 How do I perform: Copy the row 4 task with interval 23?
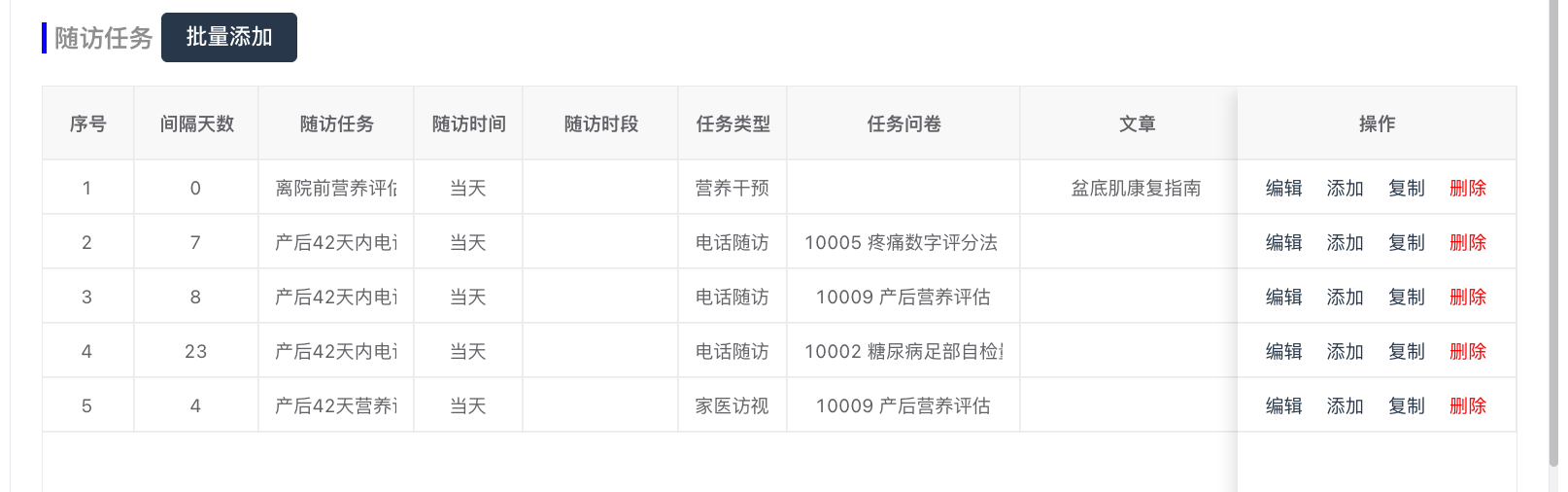tap(1406, 351)
